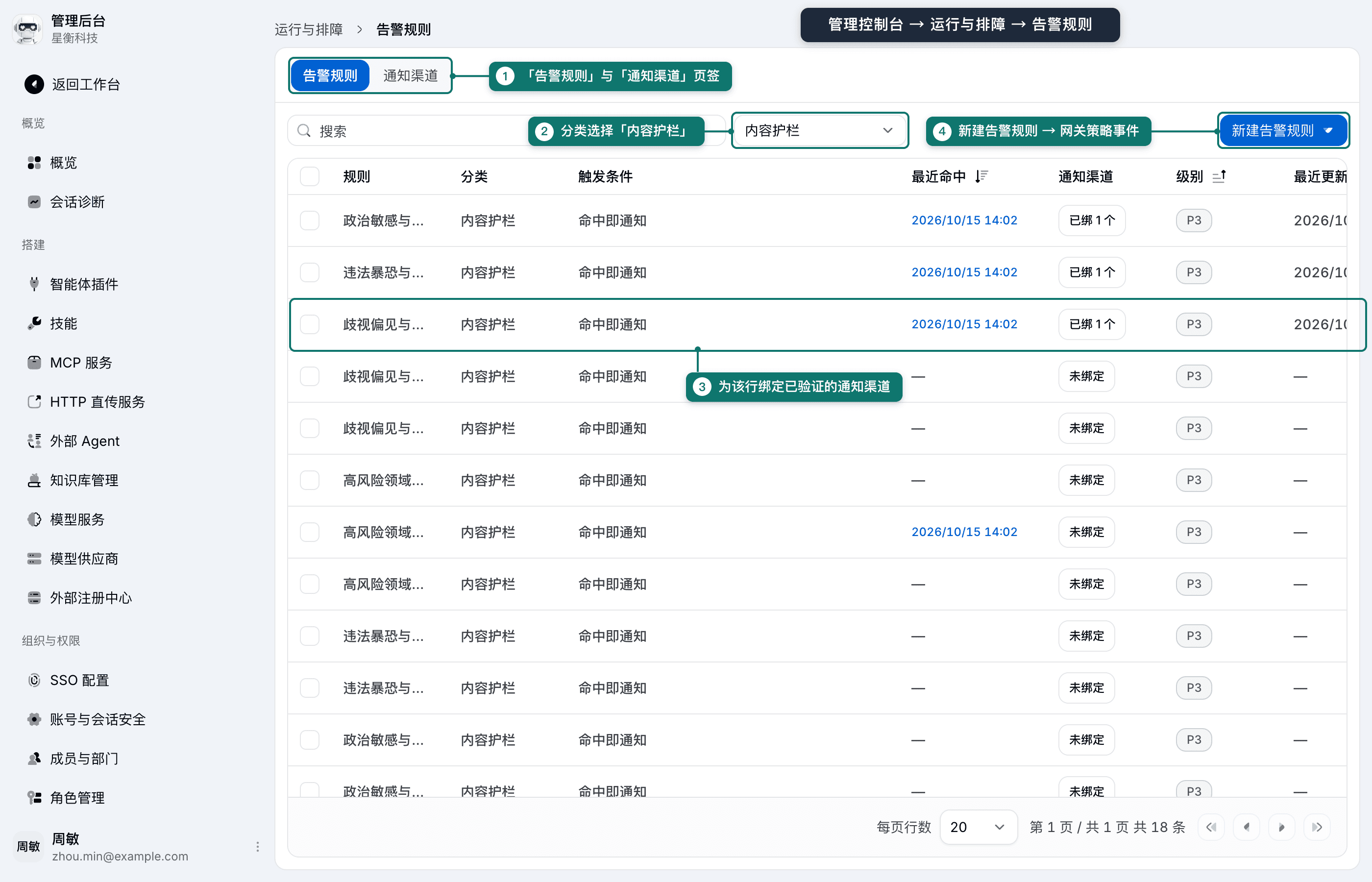1372x882 pixels.
Task: Click 第 1 页 / 共 1 页 共 18 条 text
Action: coord(1107,827)
